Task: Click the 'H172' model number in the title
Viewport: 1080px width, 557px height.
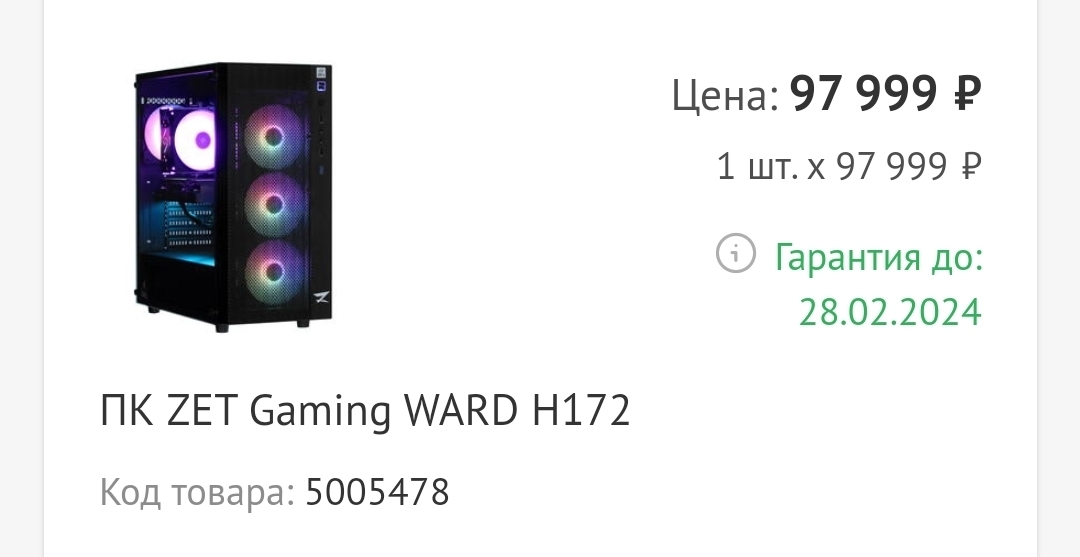Action: coord(581,410)
